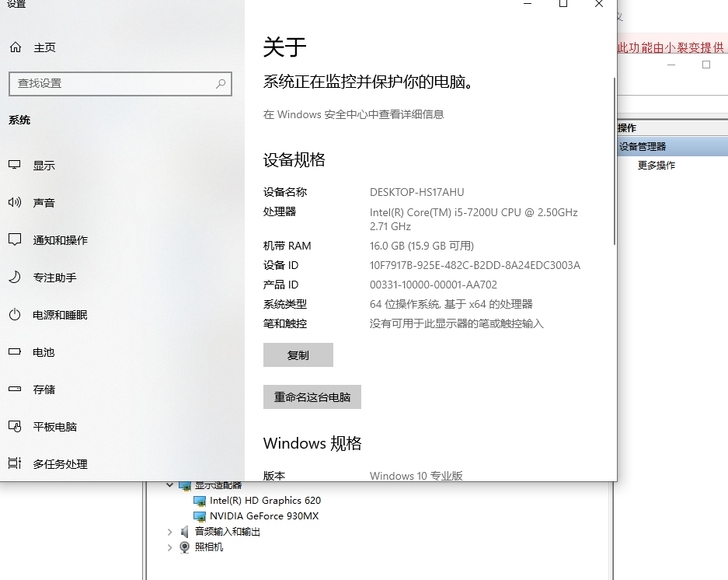Open 更多操作 in the 操作 pane
Screen dimensions: 728x580
pyautogui.click(x=656, y=165)
